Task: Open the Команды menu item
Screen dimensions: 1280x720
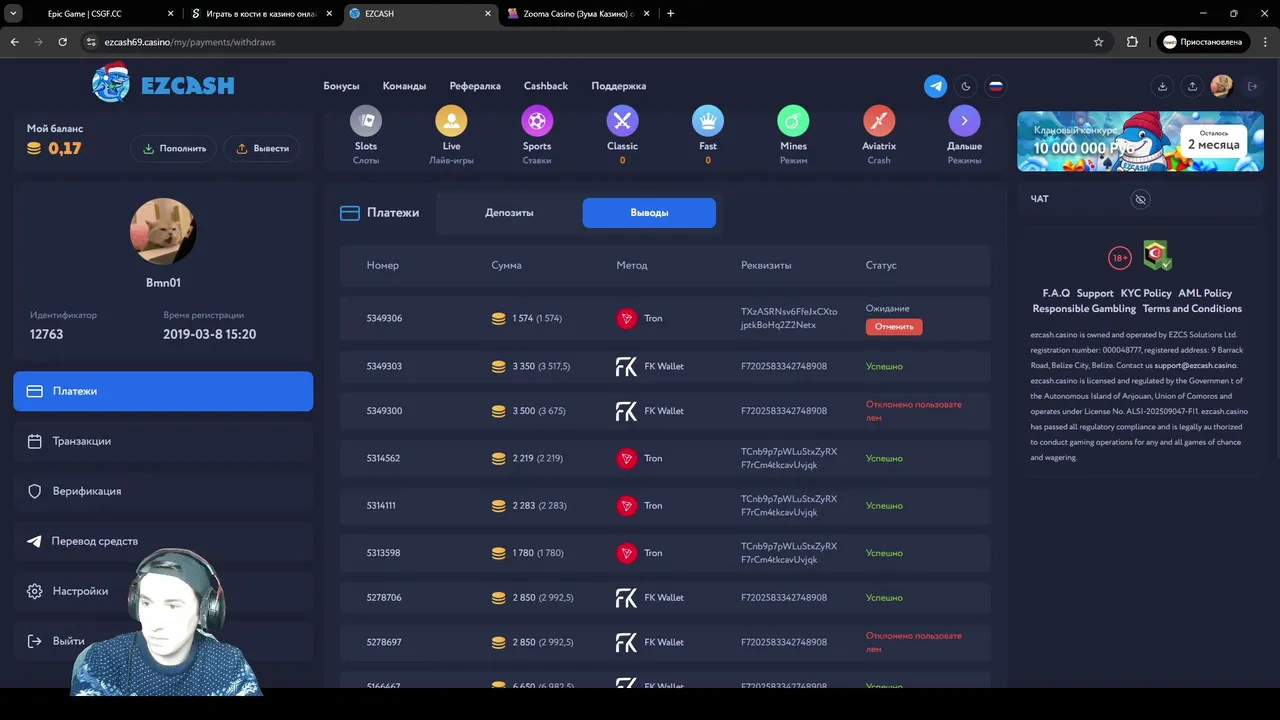Action: (404, 86)
